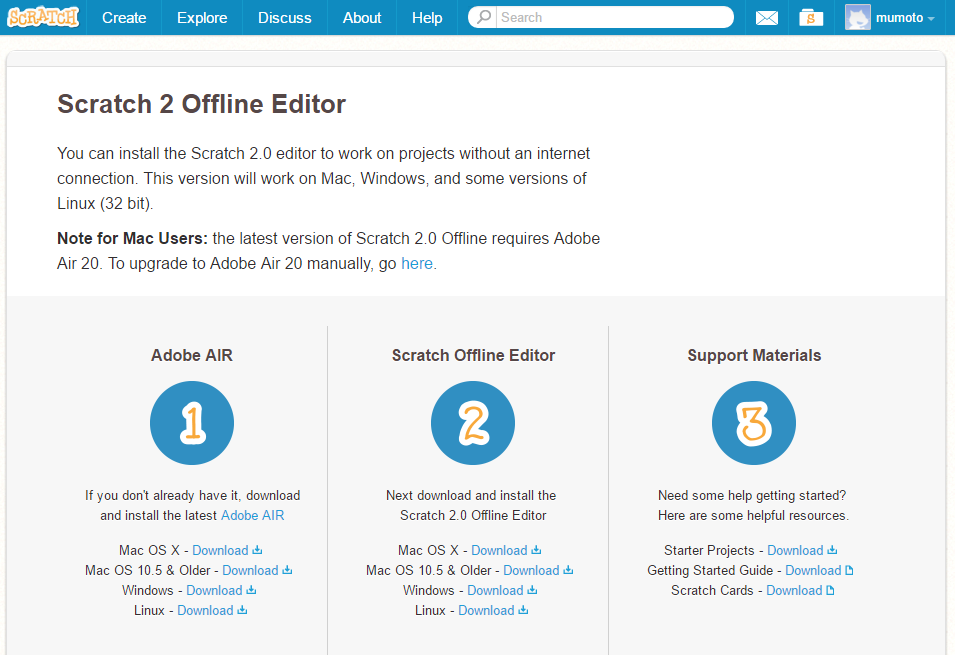955x655 pixels.
Task: Click the mumoto user avatar
Action: [x=858, y=18]
